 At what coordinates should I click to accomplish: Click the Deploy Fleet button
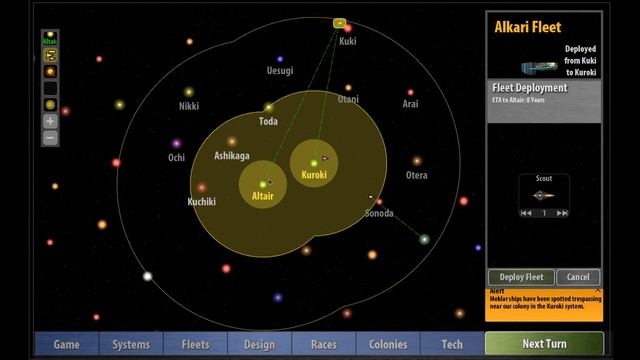coord(521,277)
